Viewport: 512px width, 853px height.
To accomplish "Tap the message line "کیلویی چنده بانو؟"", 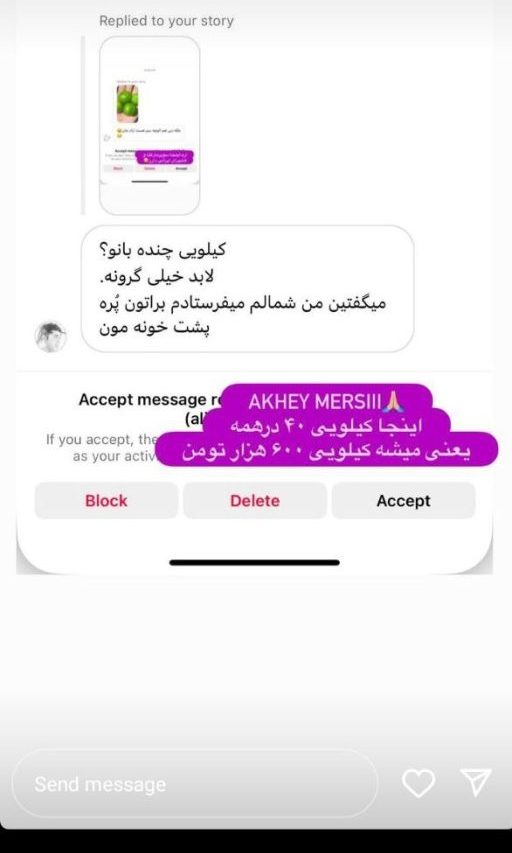I will tap(162, 251).
